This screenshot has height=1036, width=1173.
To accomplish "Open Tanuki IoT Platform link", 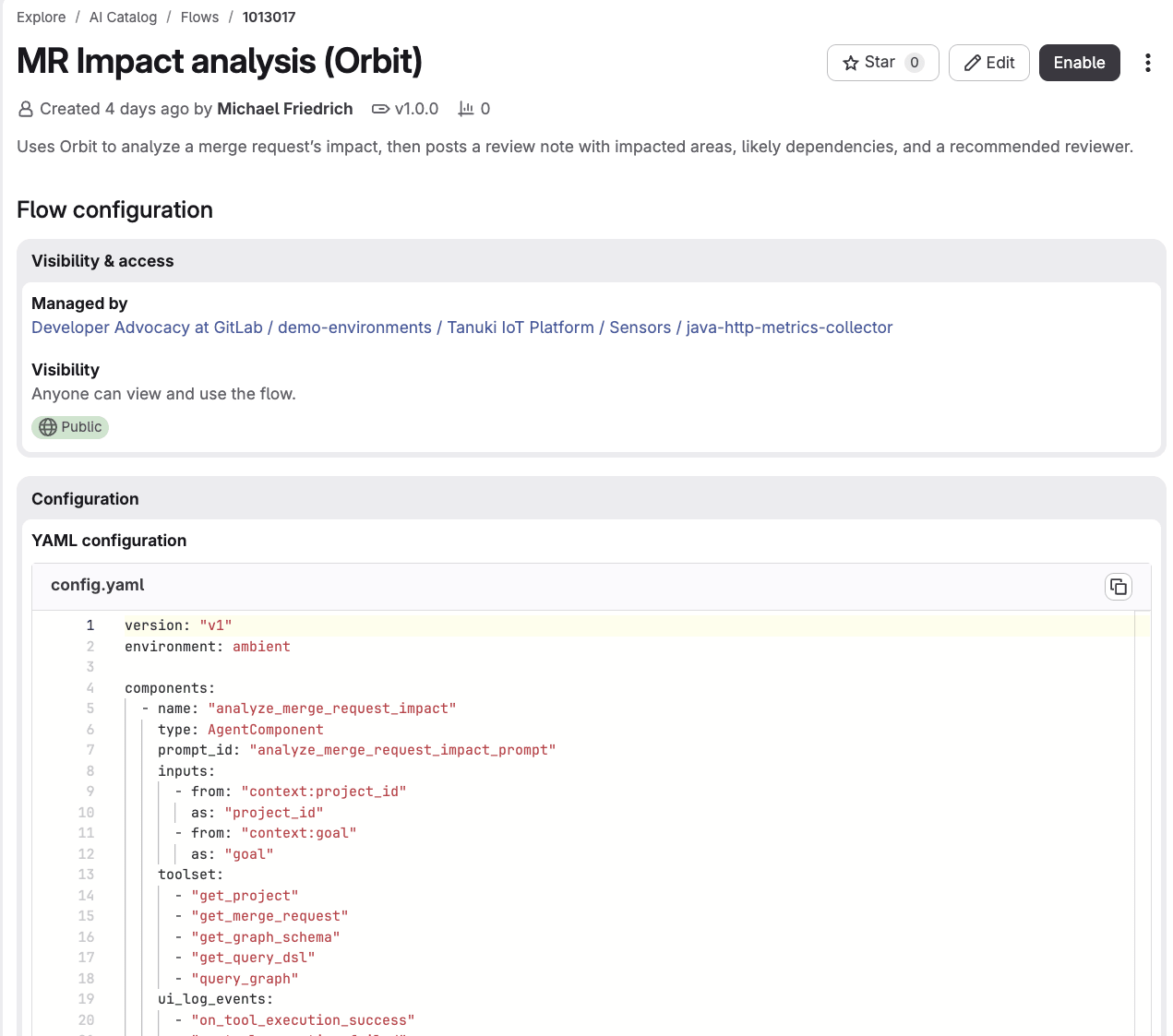I will coord(521,327).
